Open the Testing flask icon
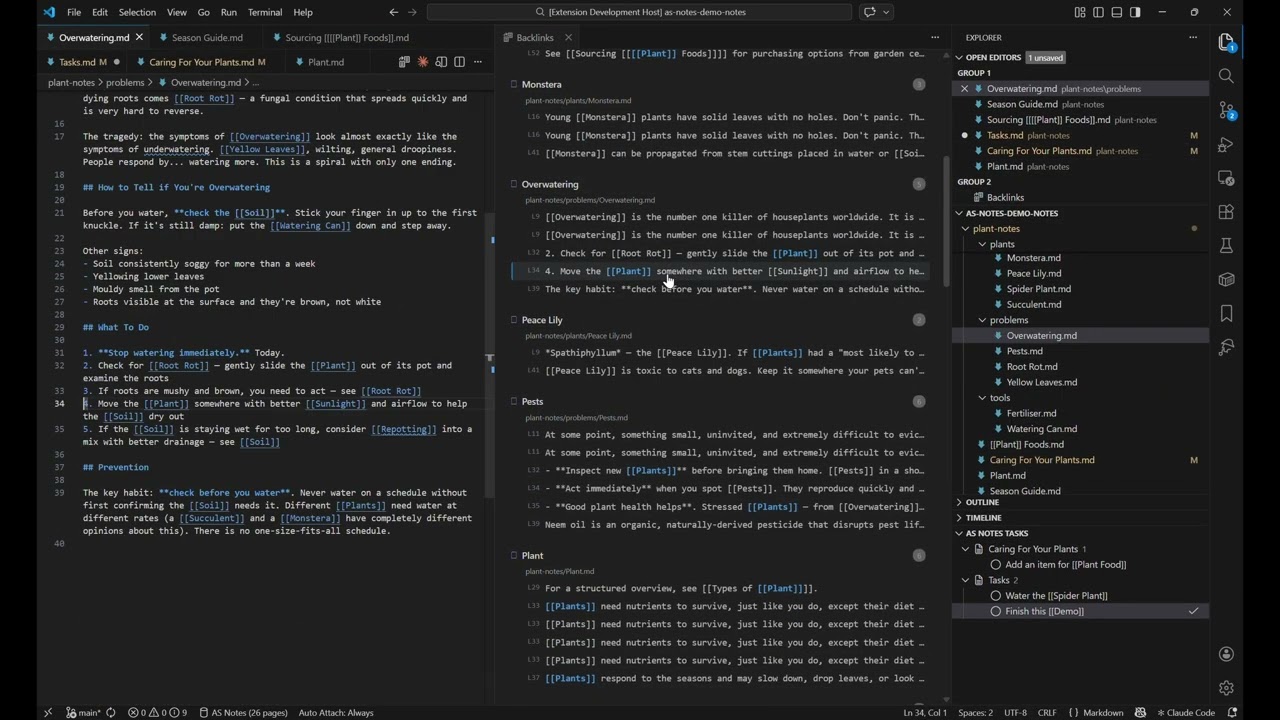 pyautogui.click(x=1226, y=246)
